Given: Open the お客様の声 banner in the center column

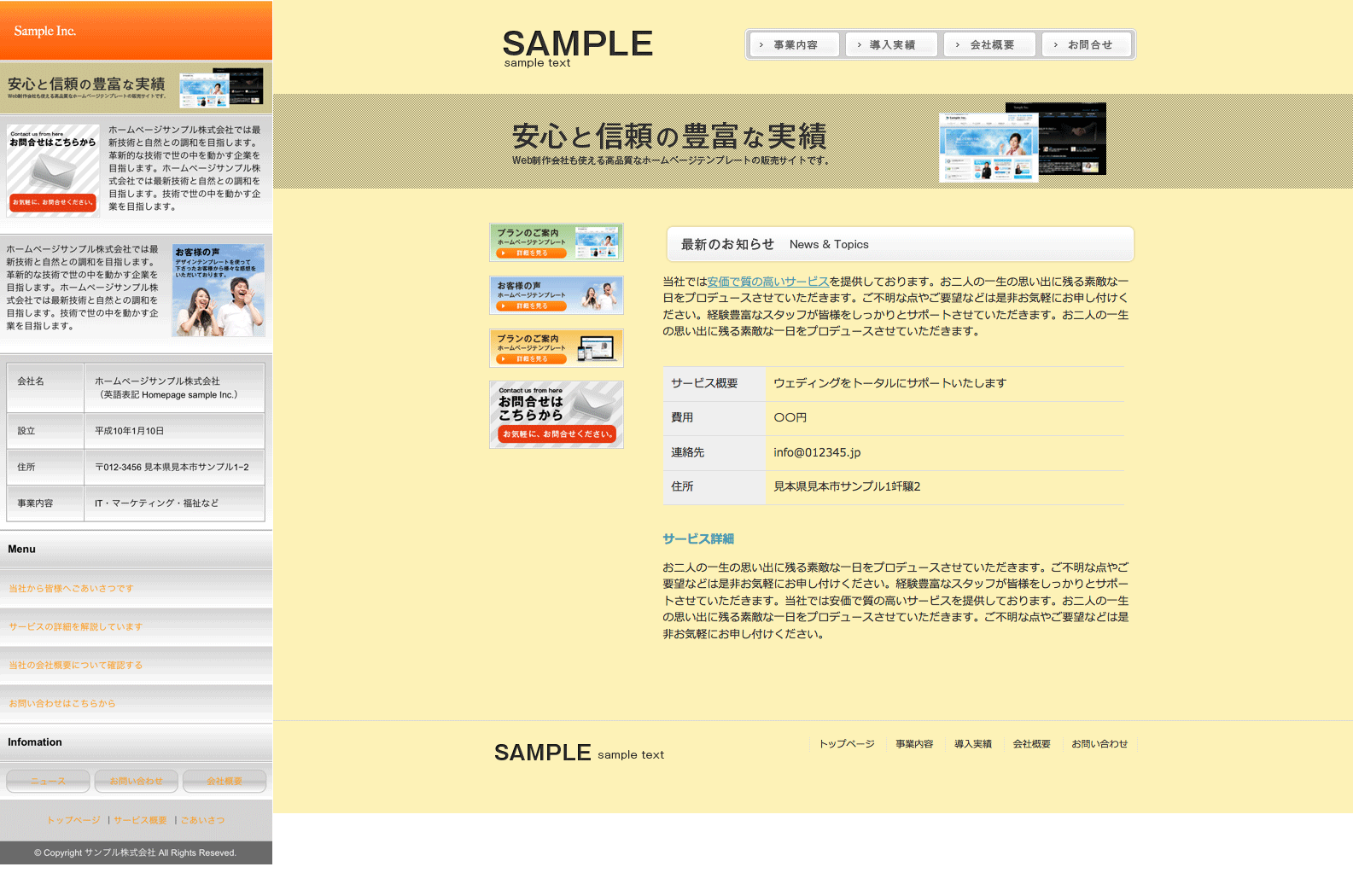Looking at the screenshot, I should pos(557,295).
